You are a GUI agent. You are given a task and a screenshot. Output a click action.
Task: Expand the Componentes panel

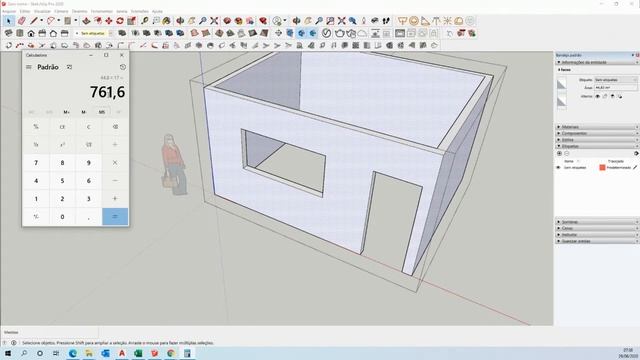tap(597, 133)
